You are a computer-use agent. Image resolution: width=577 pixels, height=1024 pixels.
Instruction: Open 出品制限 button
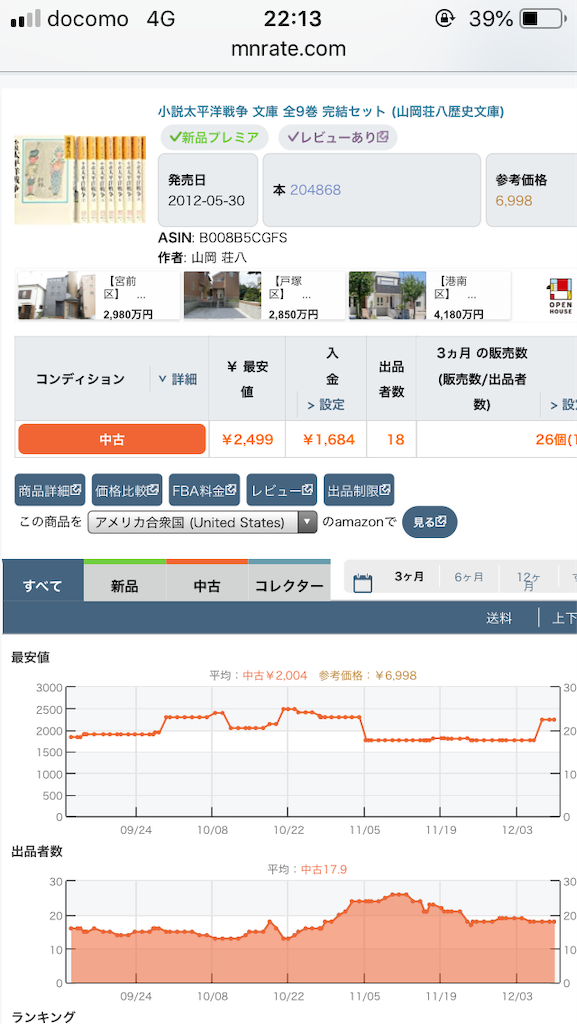[359, 490]
